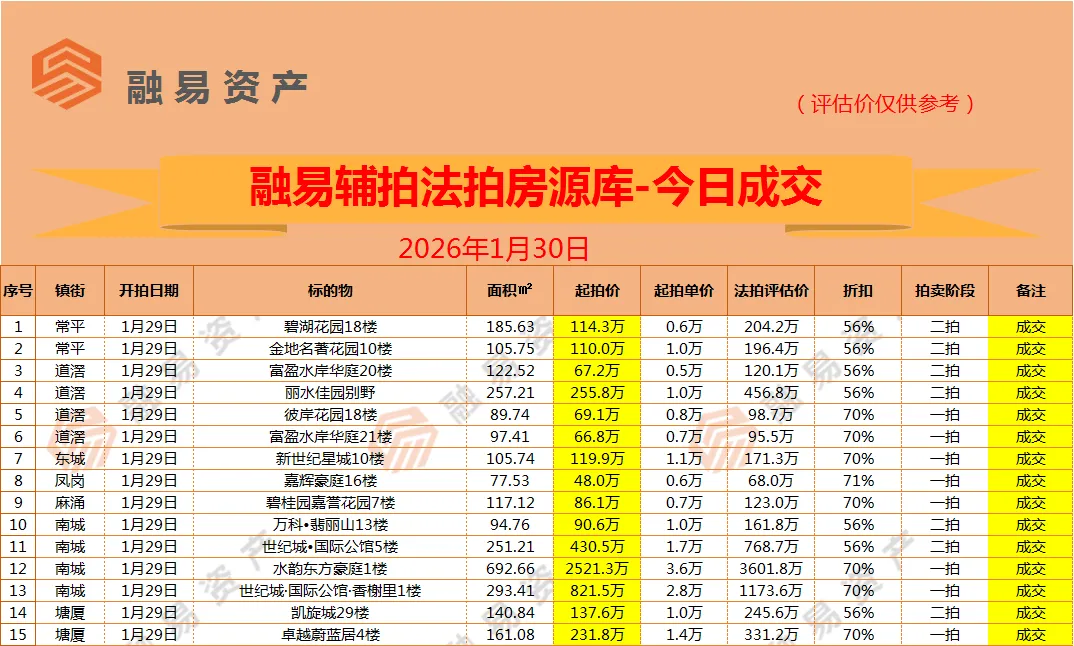This screenshot has width=1074, height=646.
Task: Click the starting price 114.3万
Action: (597, 327)
